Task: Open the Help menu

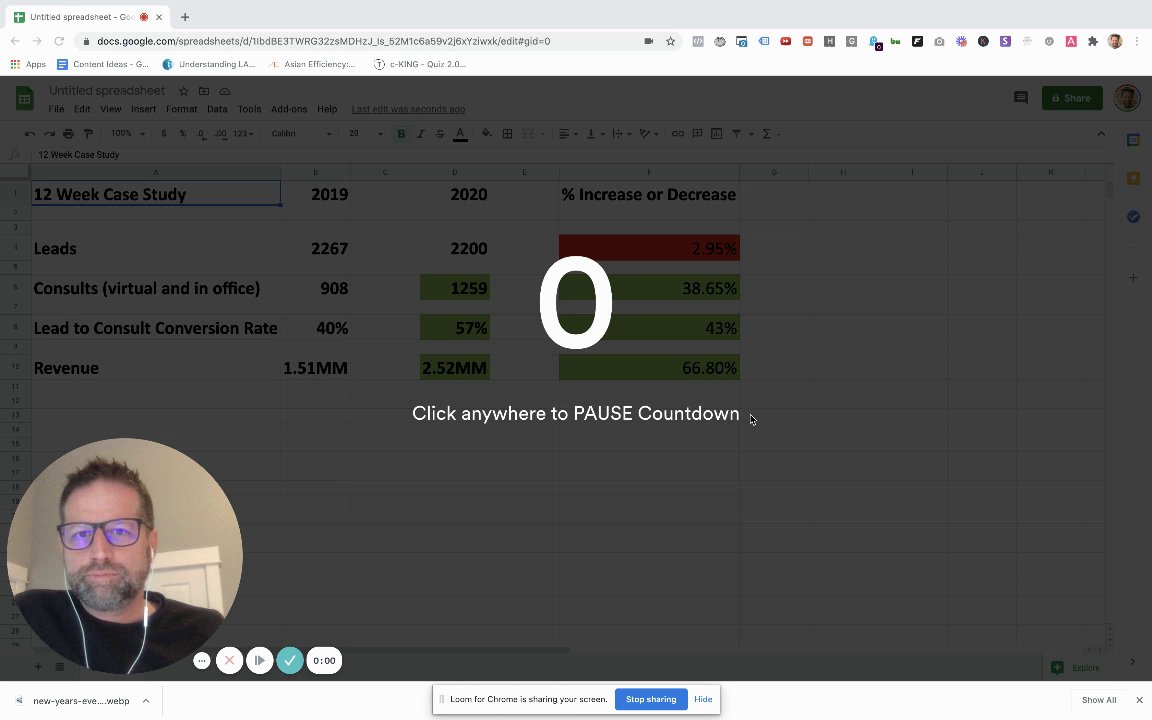Action: [x=327, y=109]
